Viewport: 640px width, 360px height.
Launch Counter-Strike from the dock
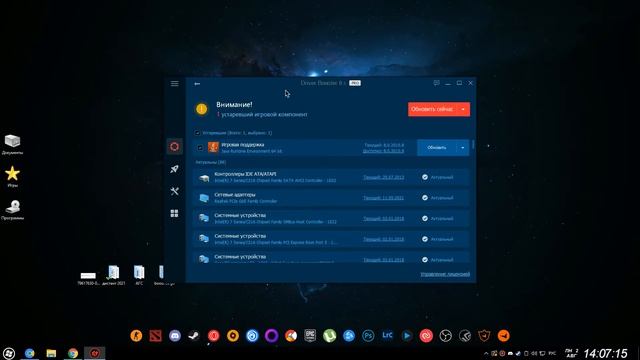pyautogui.click(x=136, y=336)
